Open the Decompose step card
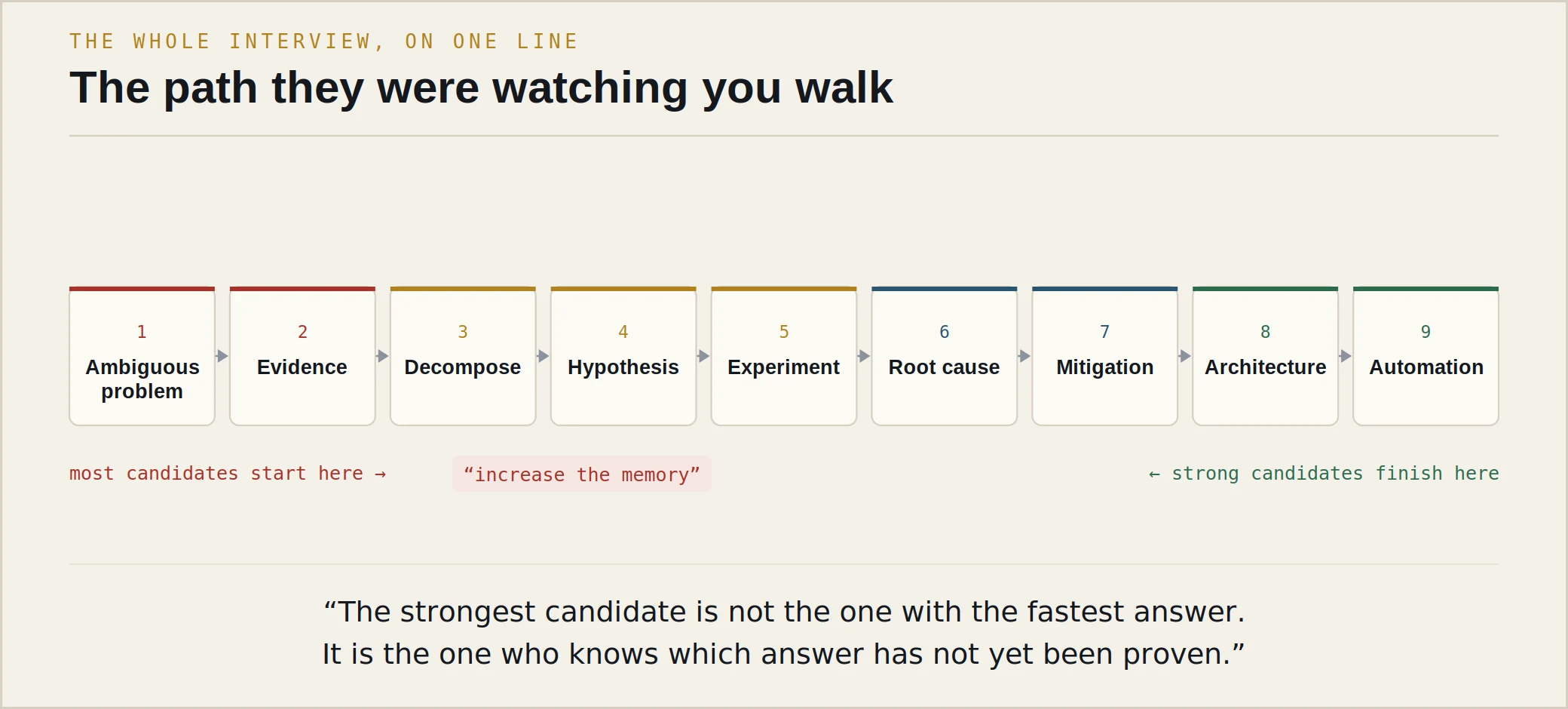This screenshot has height=709, width=1568. [x=463, y=356]
